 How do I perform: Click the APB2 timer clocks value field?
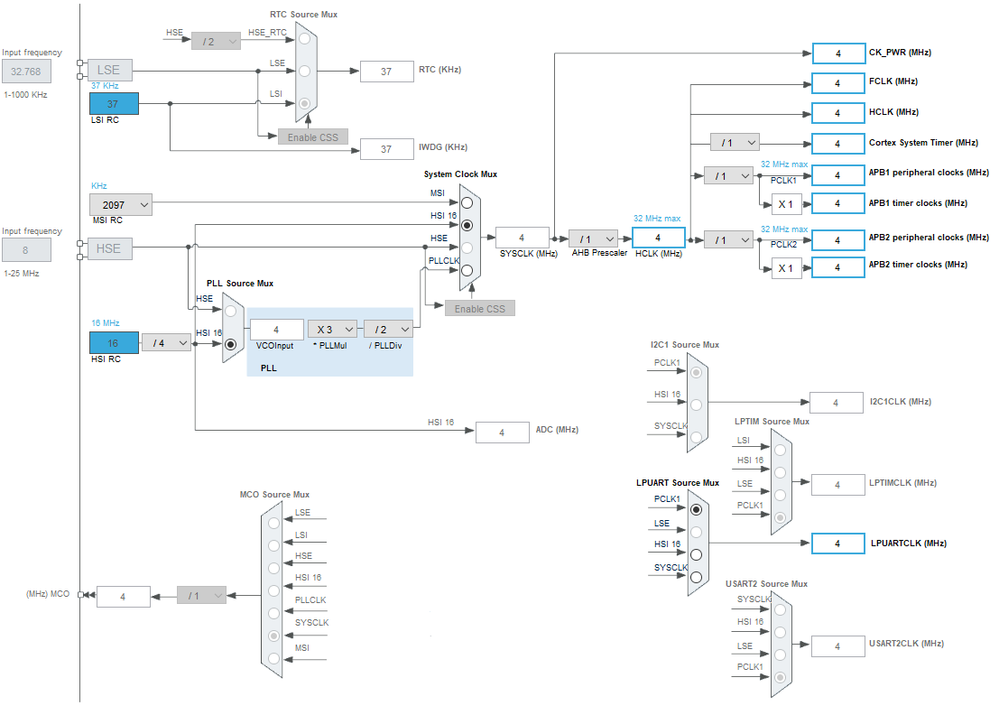pyautogui.click(x=838, y=267)
